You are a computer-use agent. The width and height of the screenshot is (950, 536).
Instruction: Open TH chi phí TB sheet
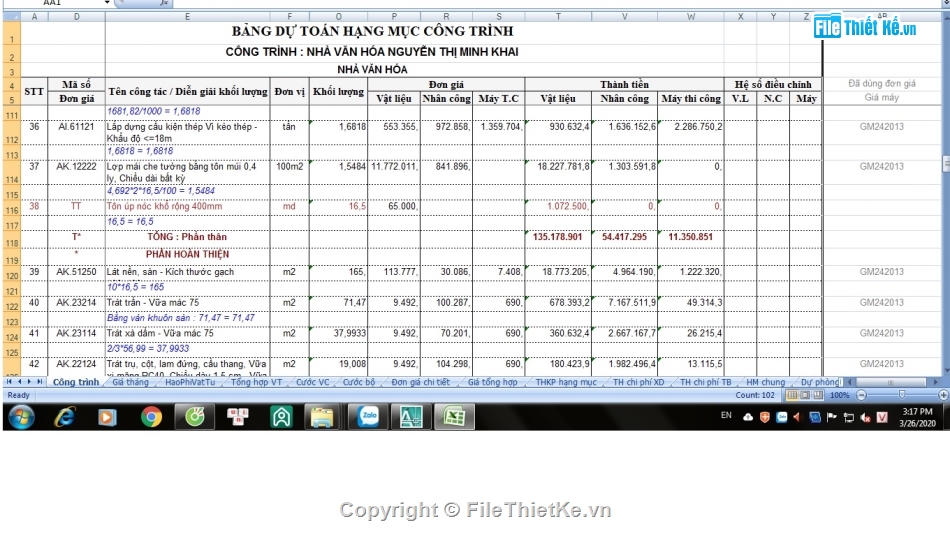pyautogui.click(x=706, y=382)
